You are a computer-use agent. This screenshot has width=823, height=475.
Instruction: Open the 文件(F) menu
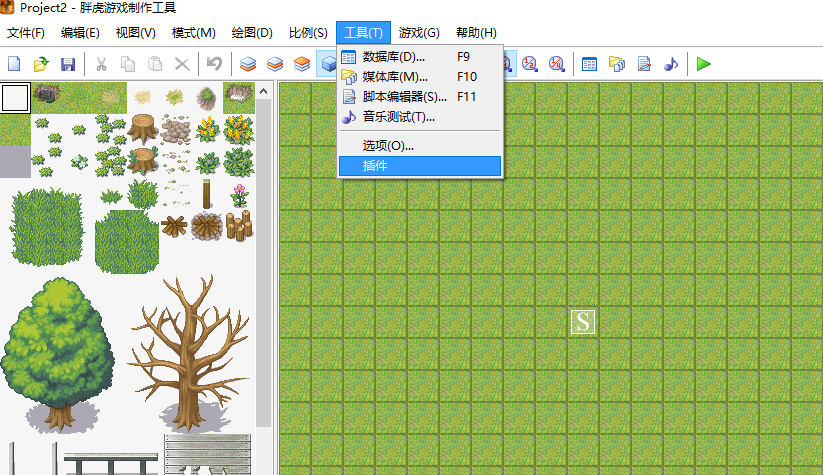point(26,33)
